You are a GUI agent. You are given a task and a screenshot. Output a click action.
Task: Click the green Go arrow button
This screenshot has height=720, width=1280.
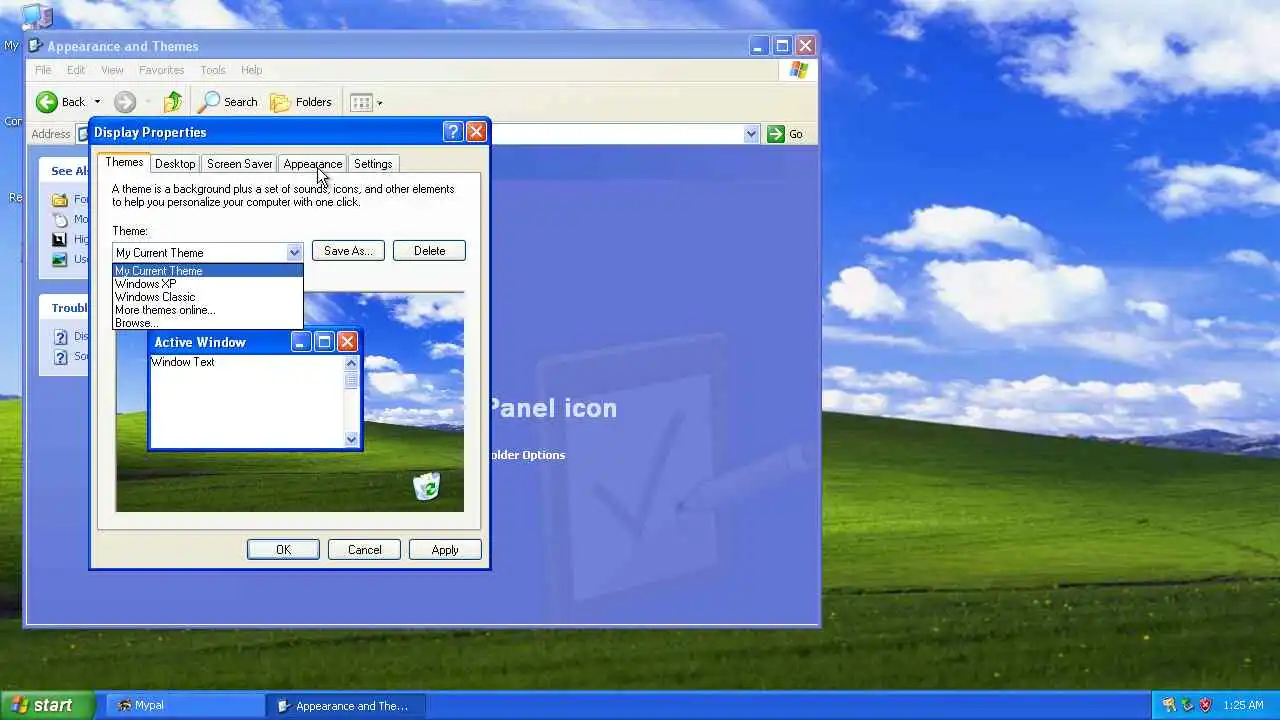pyautogui.click(x=776, y=134)
